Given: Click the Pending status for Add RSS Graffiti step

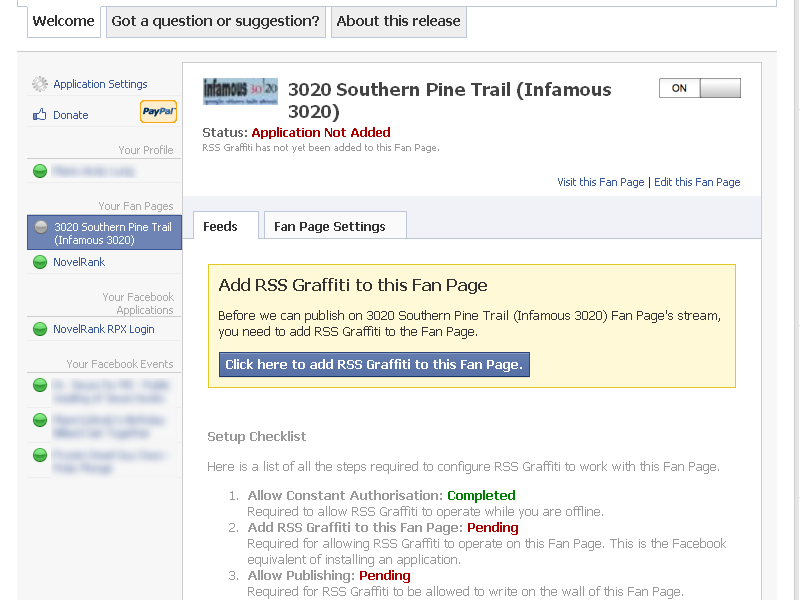Looking at the screenshot, I should click(x=492, y=528).
